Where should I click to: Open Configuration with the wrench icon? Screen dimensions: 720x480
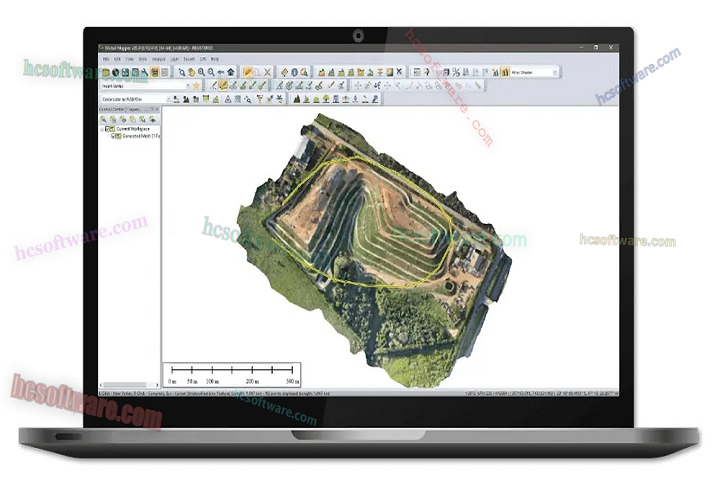coord(145,72)
